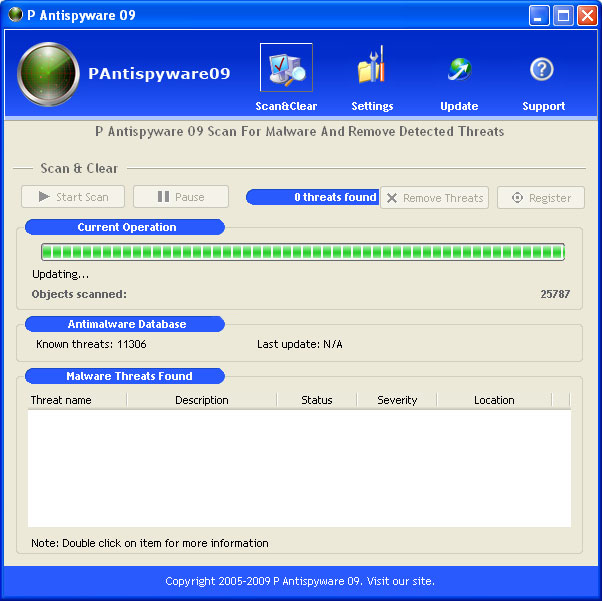
Task: Click the title bar radar app icon
Action: [x=15, y=14]
